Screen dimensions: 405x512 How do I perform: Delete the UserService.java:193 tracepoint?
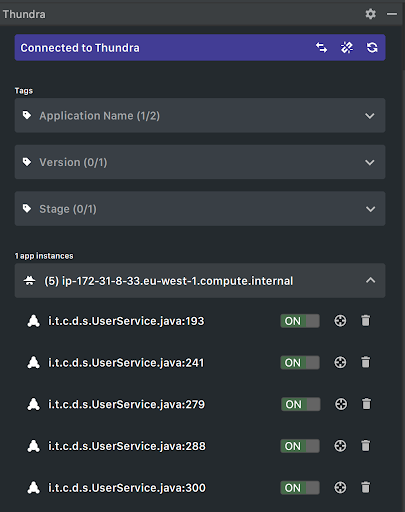point(366,321)
